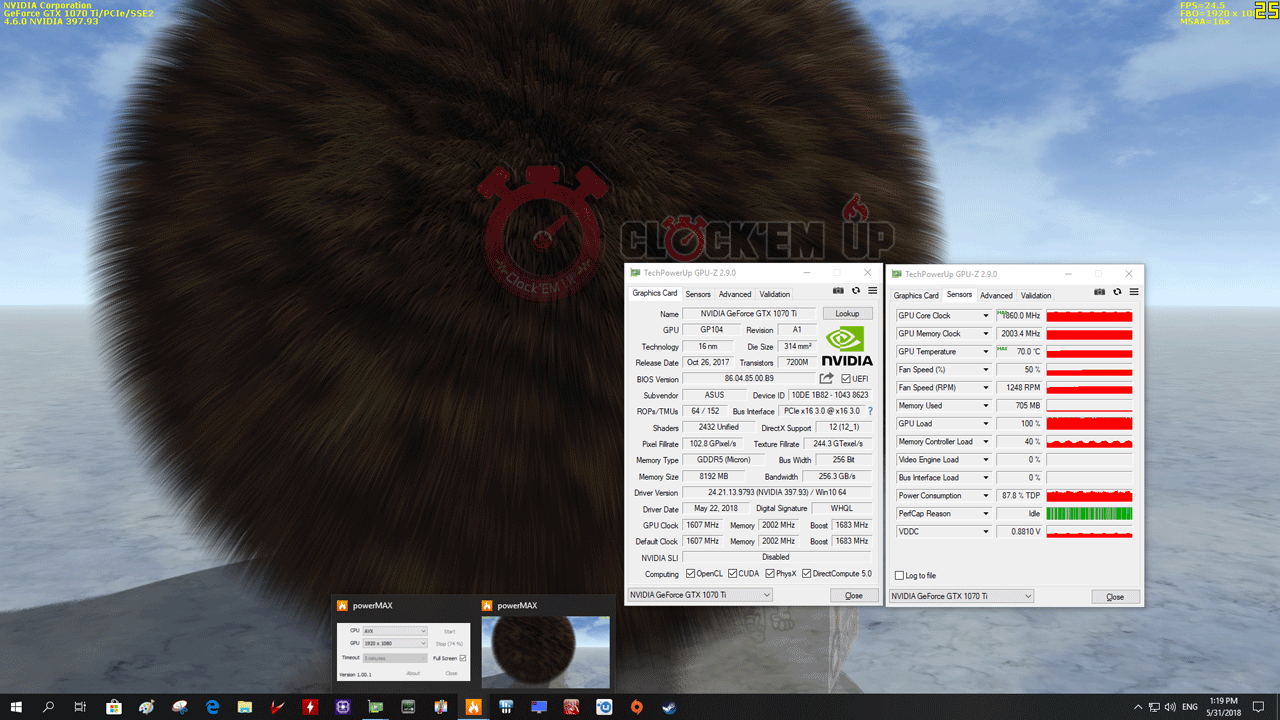Toggle the OpenCL computing checkbox
1280x720 pixels.
pos(690,574)
